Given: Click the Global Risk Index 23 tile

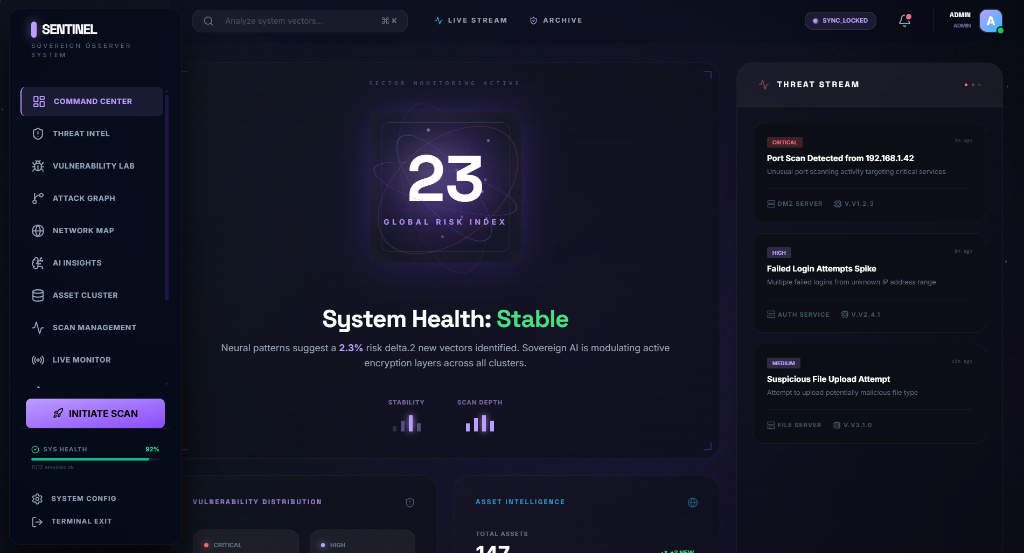Looking at the screenshot, I should pos(445,187).
